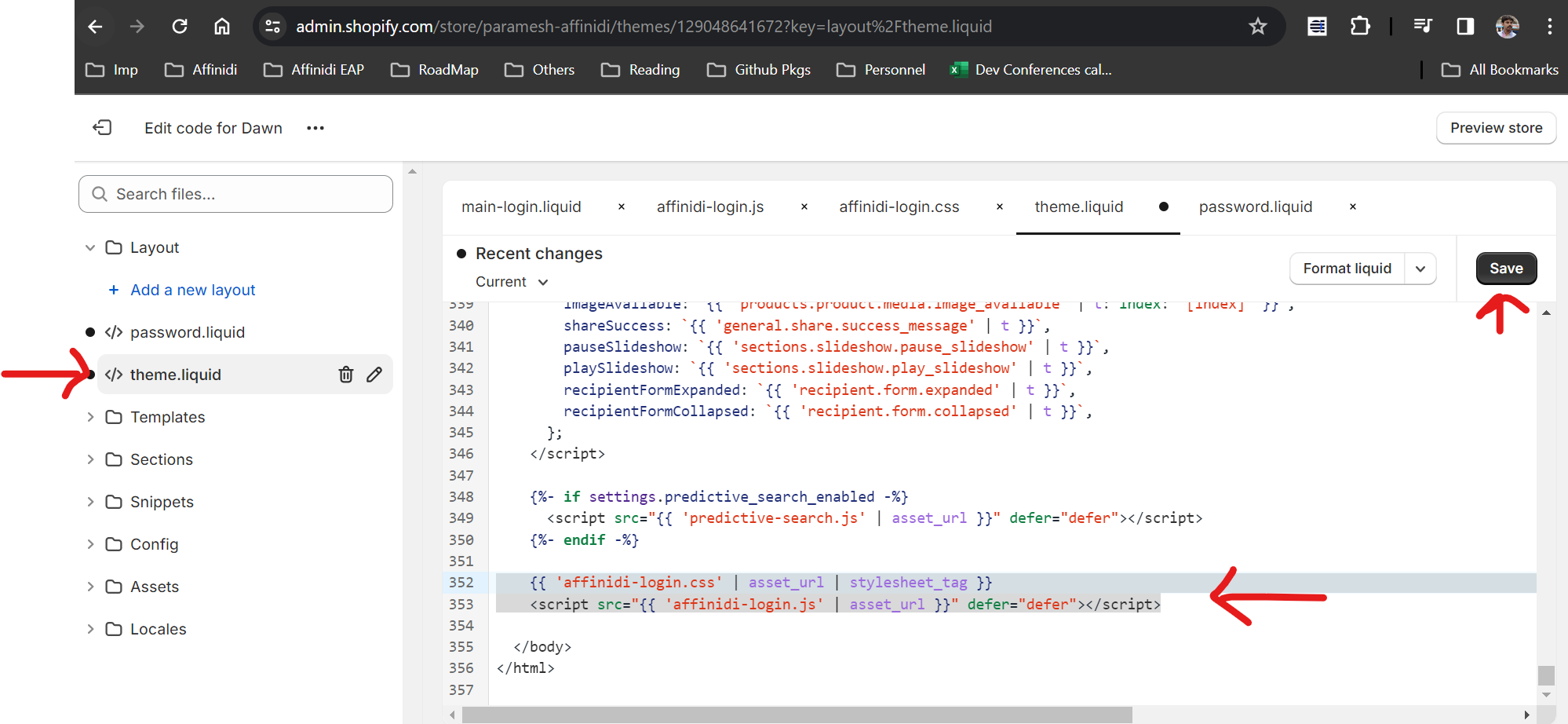This screenshot has height=724, width=1568.
Task: Click the address bar URL
Action: click(644, 27)
